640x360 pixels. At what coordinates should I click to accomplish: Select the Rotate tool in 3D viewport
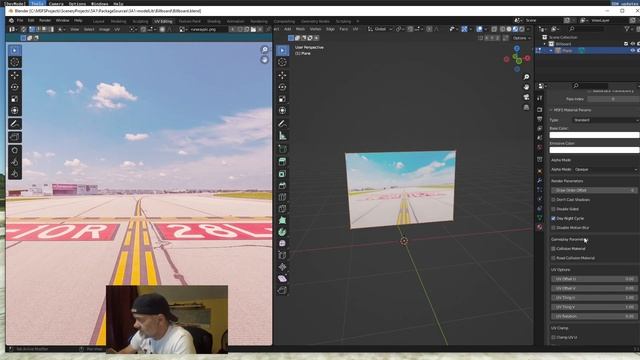[x=282, y=87]
